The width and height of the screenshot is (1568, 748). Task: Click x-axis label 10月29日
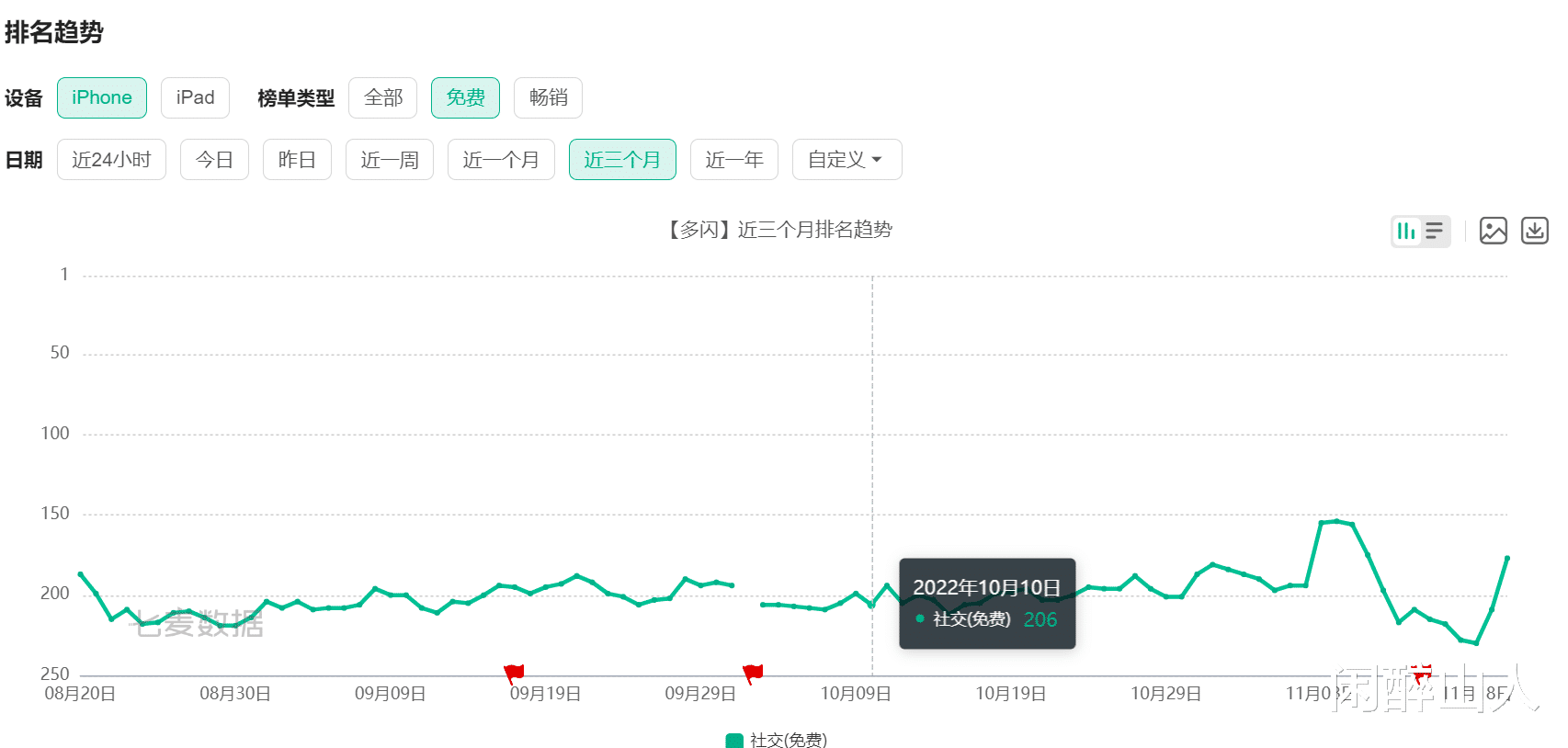tap(1166, 694)
